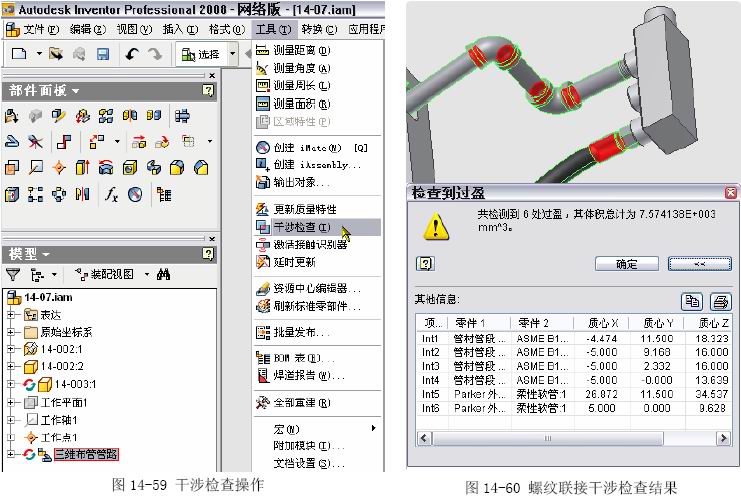The width and height of the screenshot is (741, 500).
Task: Choose 批量发布 menu entry
Action: click(x=317, y=332)
